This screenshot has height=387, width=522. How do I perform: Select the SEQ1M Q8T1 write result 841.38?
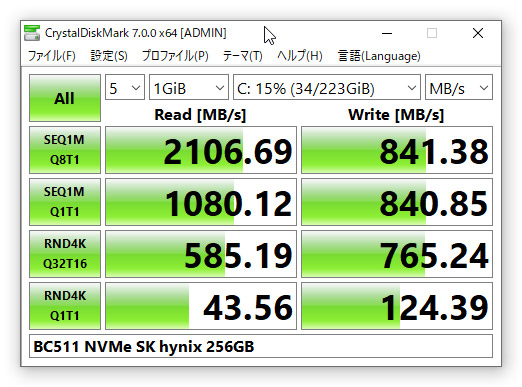[x=397, y=150]
